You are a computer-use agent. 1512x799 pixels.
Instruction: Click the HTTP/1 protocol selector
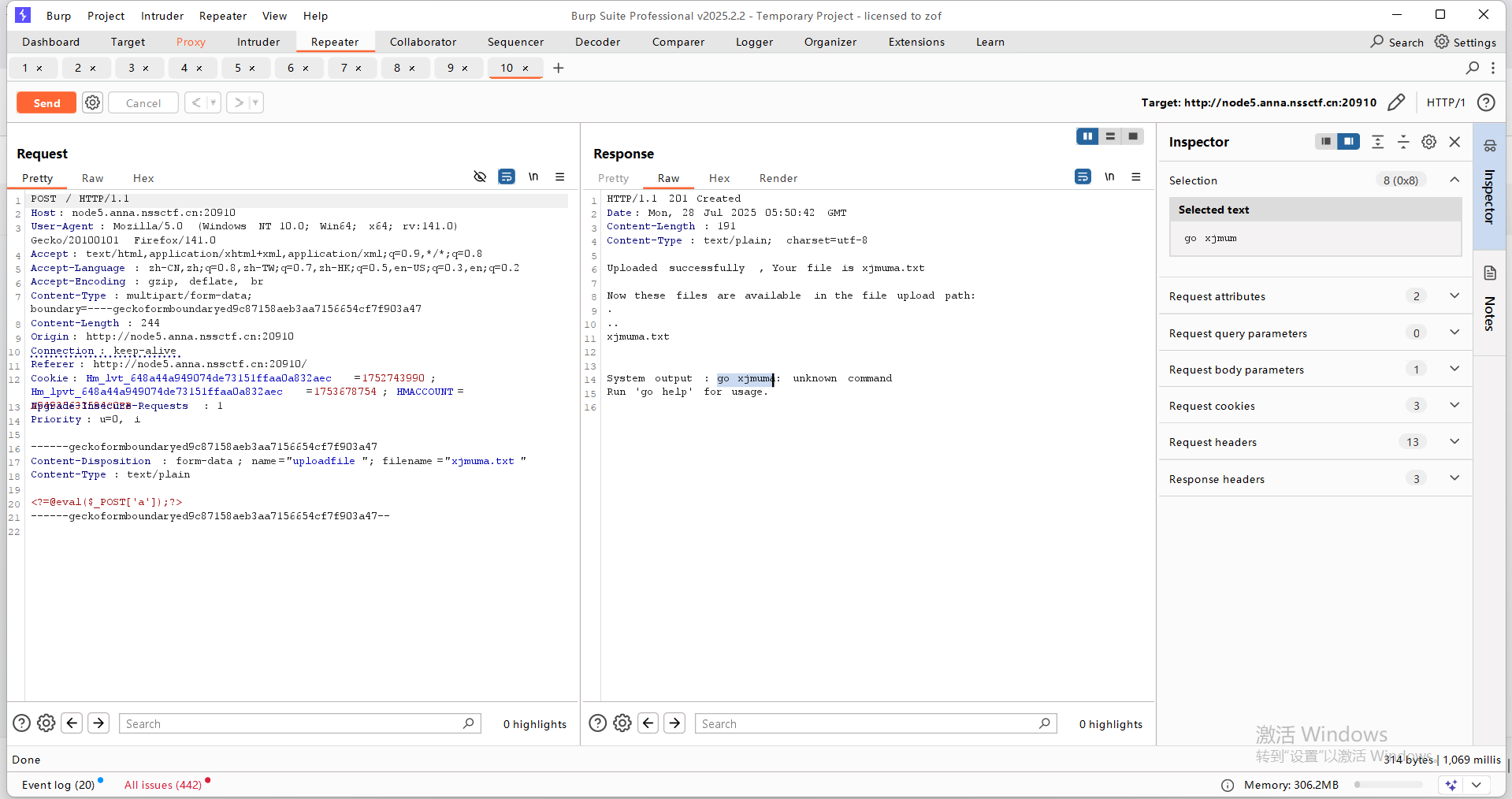pos(1446,102)
